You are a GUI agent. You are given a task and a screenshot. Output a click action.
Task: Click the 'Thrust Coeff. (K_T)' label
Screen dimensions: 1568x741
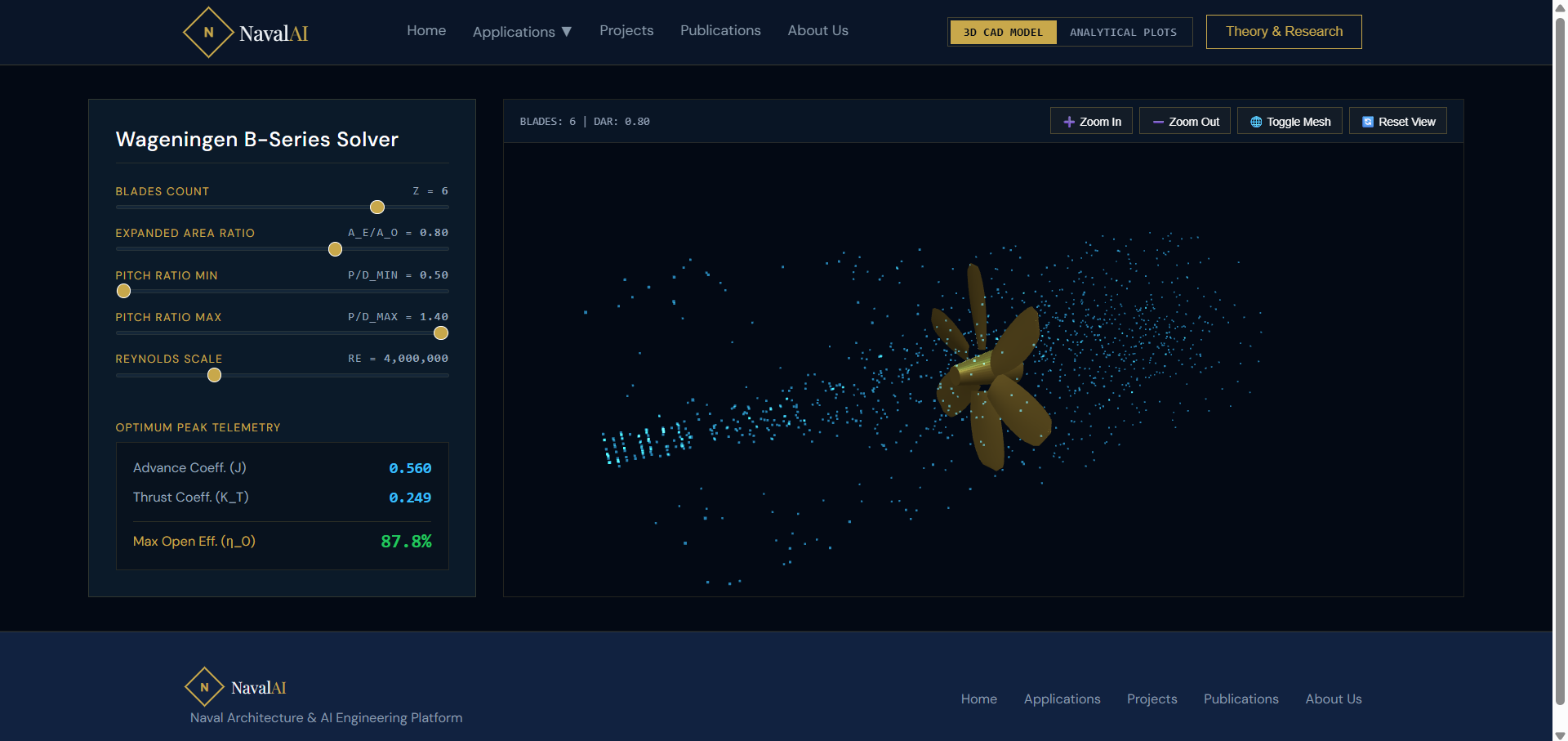tap(191, 497)
